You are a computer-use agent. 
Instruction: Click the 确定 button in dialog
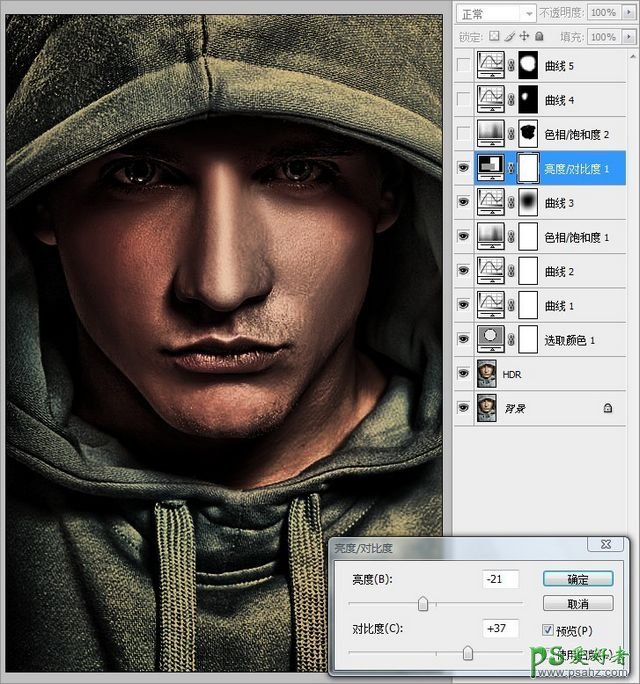(x=578, y=579)
